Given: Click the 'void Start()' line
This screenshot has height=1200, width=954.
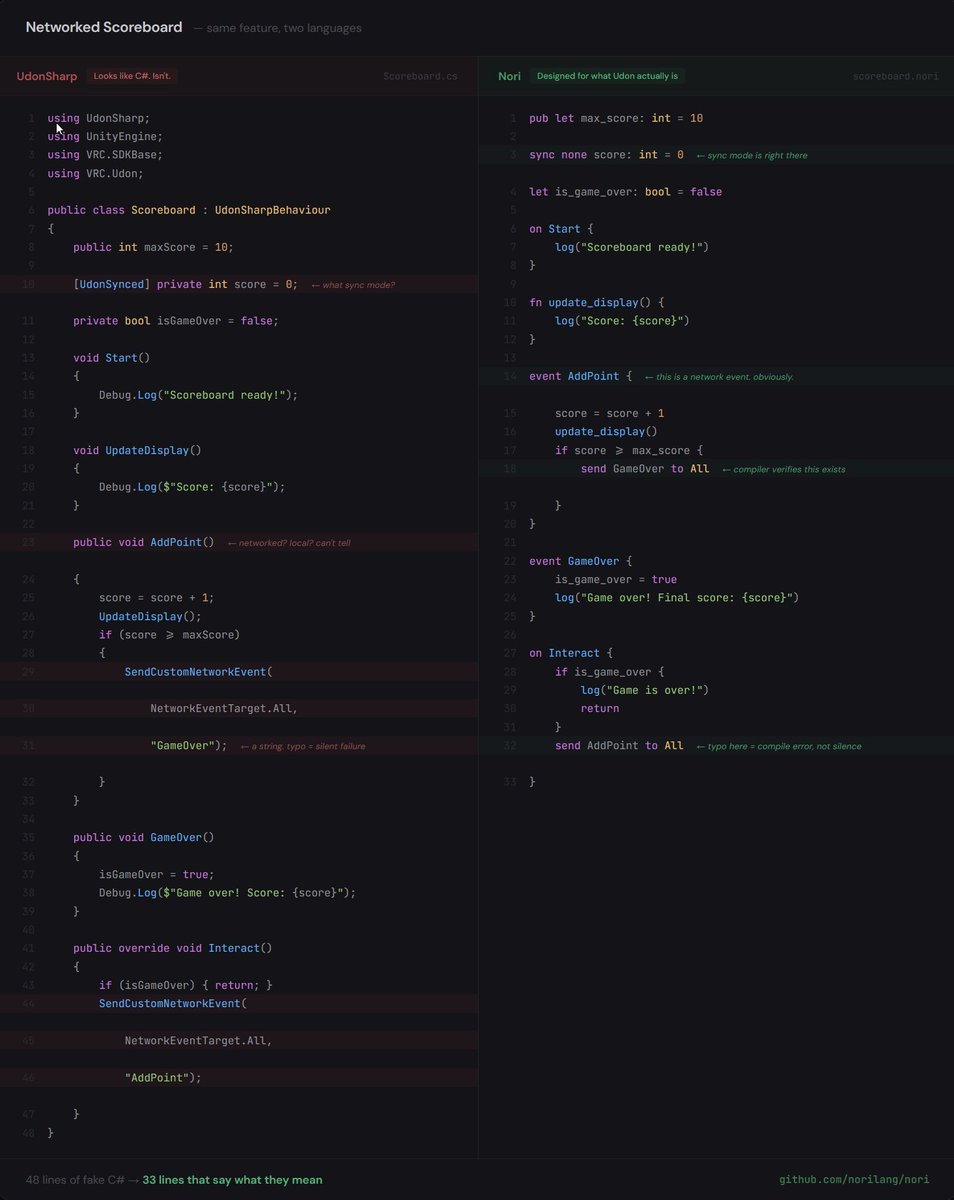Looking at the screenshot, I should click(x=111, y=358).
